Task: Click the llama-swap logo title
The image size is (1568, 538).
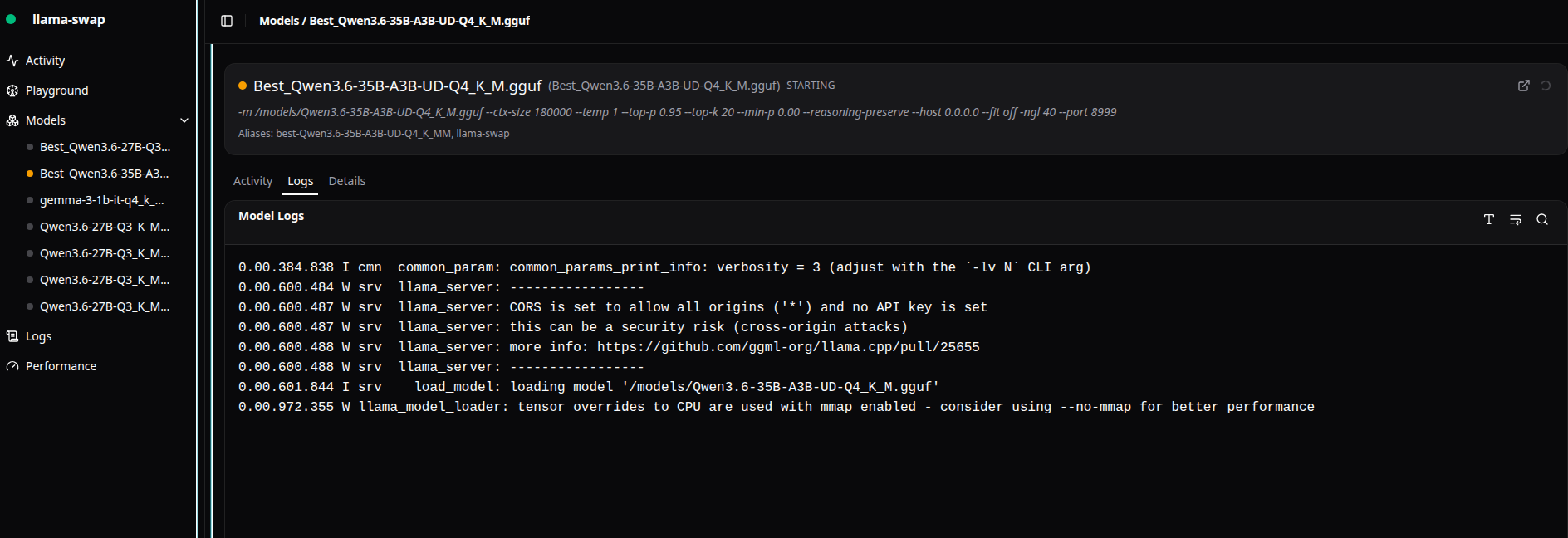Action: (69, 19)
